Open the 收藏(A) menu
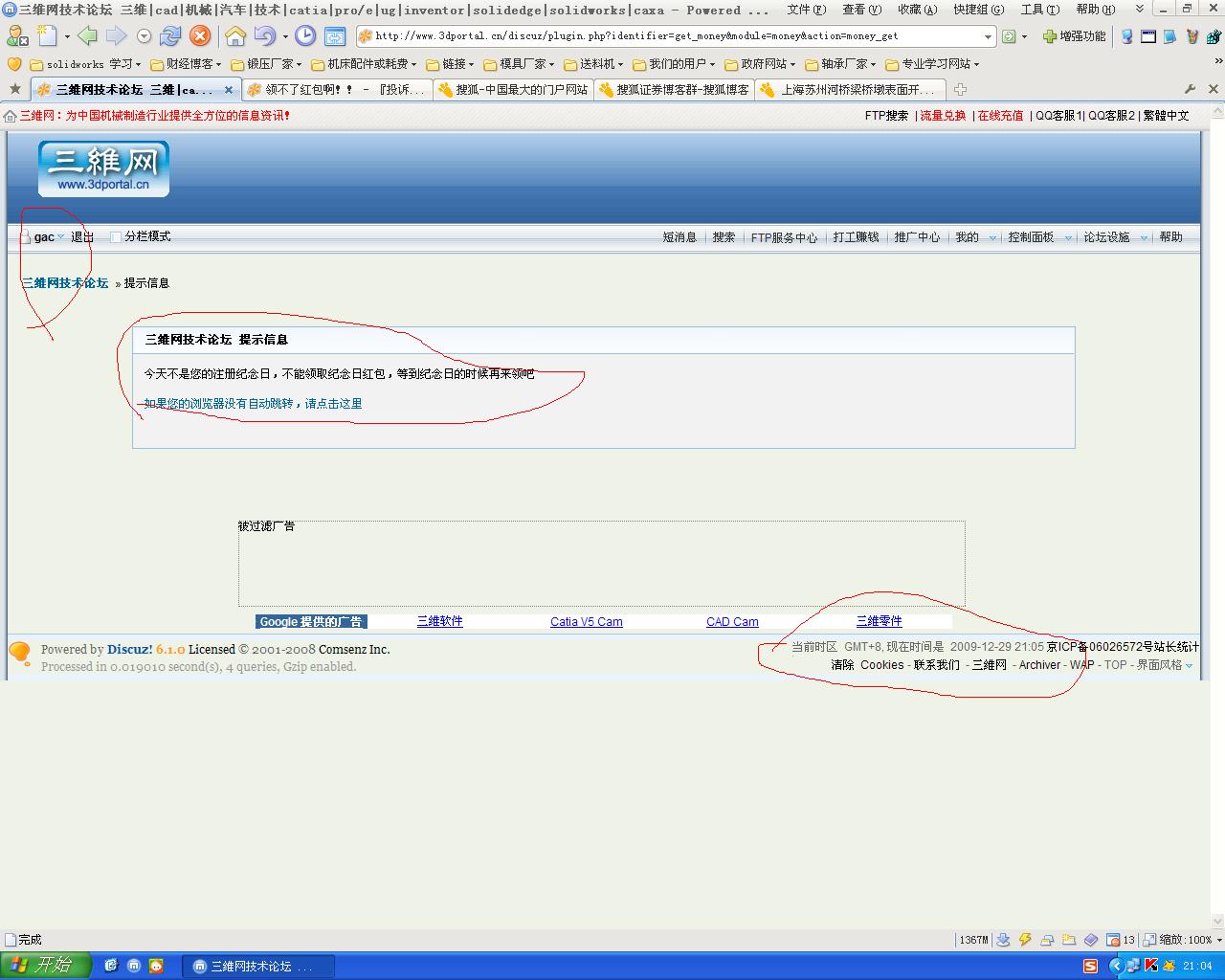 pyautogui.click(x=917, y=10)
